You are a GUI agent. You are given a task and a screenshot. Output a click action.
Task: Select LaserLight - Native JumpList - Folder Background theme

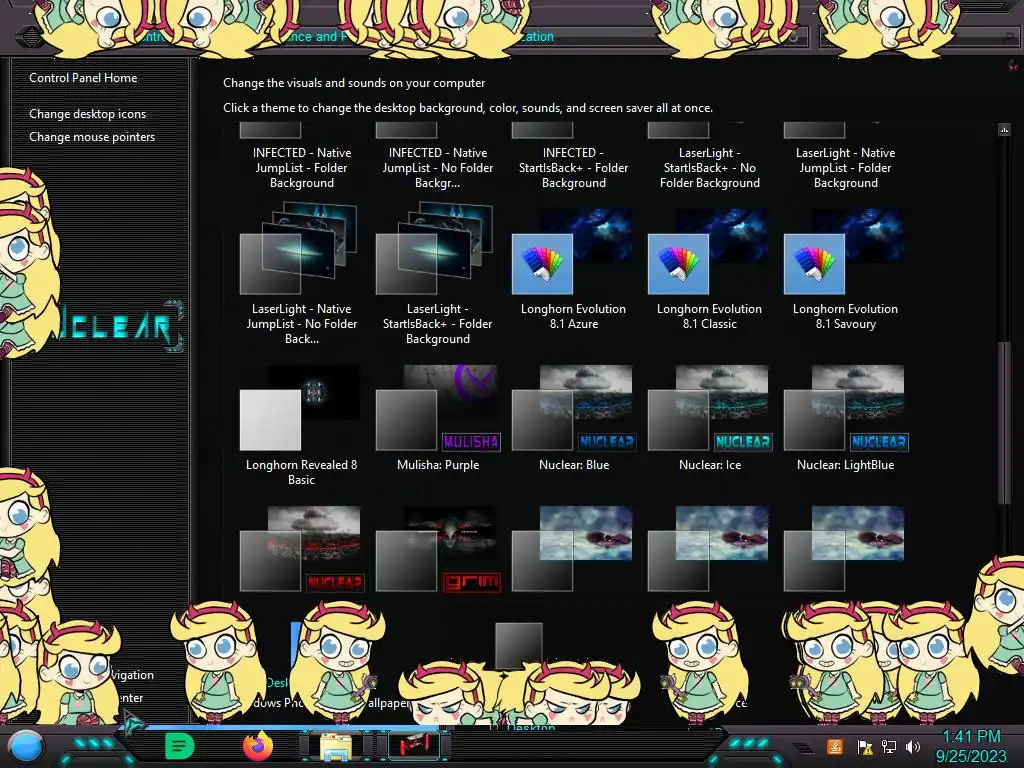tap(845, 157)
